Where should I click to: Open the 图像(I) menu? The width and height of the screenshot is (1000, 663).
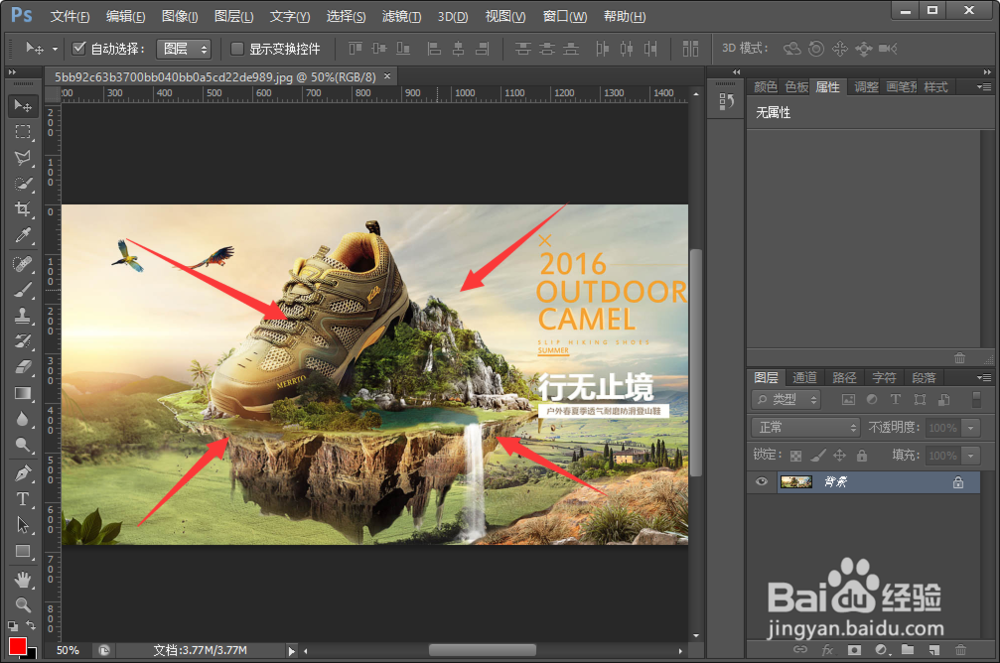(x=180, y=17)
